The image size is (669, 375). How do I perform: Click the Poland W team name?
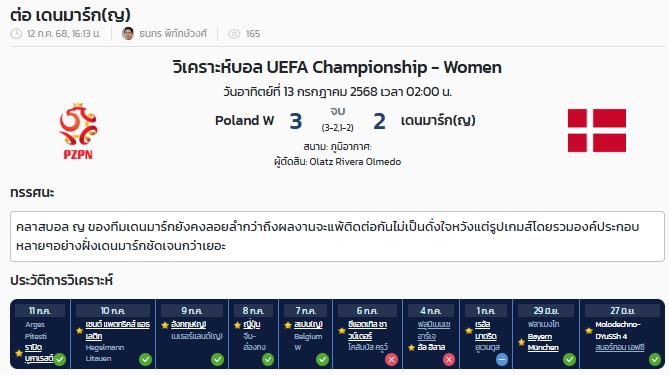coord(244,121)
